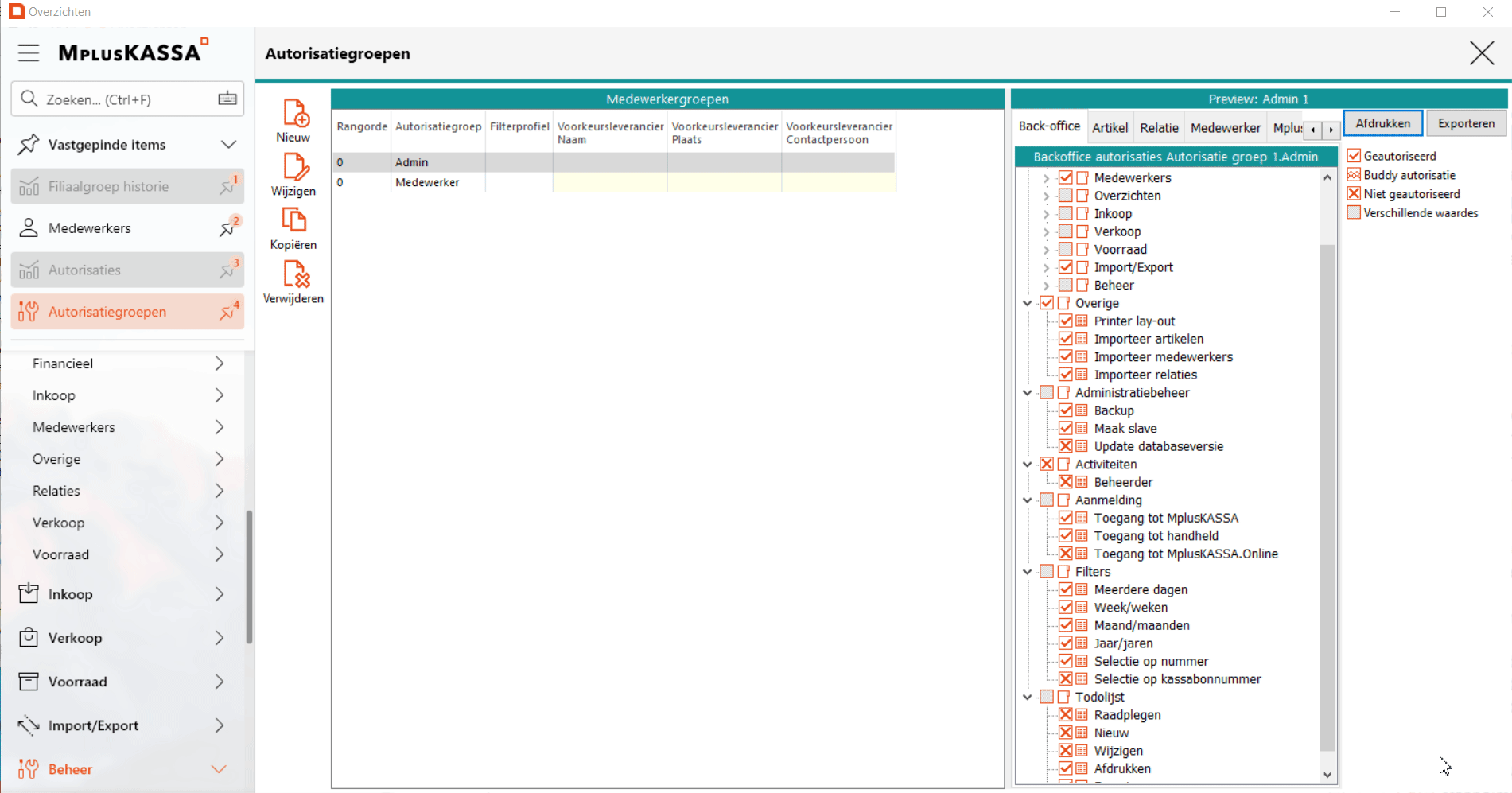Open the hamburger menu

tap(29, 53)
